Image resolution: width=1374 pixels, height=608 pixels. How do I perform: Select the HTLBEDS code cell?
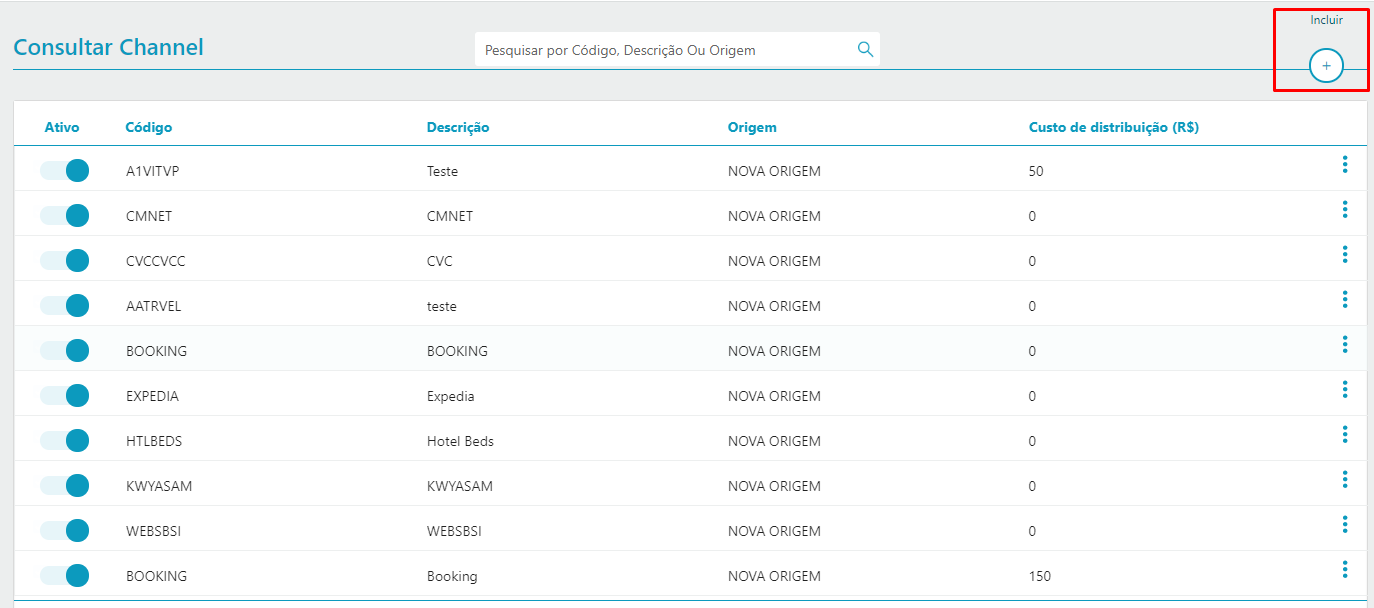coord(154,441)
